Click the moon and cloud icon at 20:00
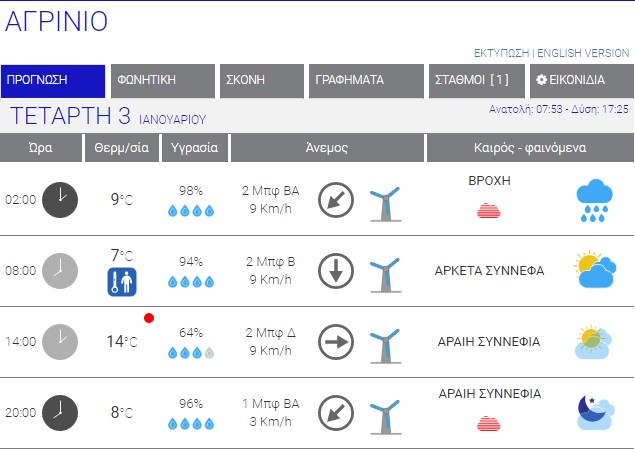This screenshot has height=449, width=635. pos(595,411)
